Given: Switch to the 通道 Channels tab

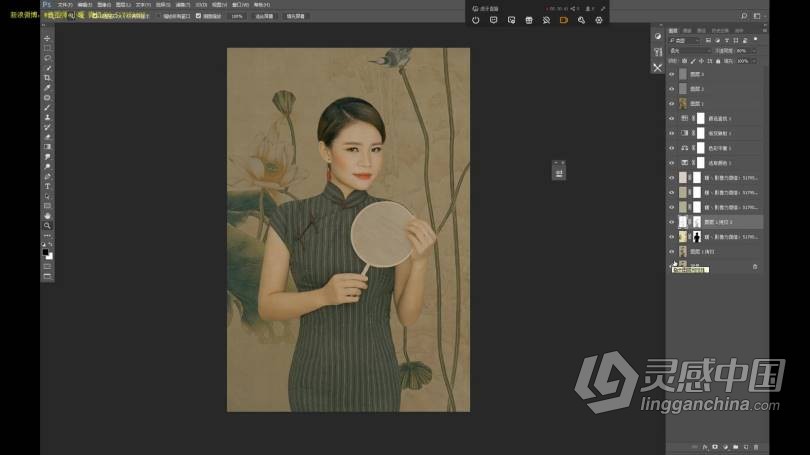Looking at the screenshot, I should point(687,30).
